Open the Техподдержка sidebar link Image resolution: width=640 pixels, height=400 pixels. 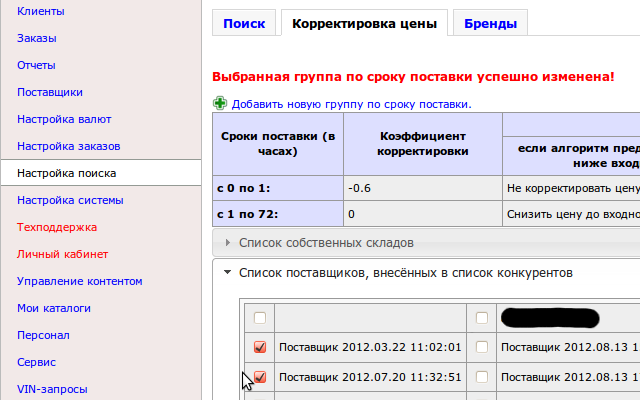[x=57, y=227]
